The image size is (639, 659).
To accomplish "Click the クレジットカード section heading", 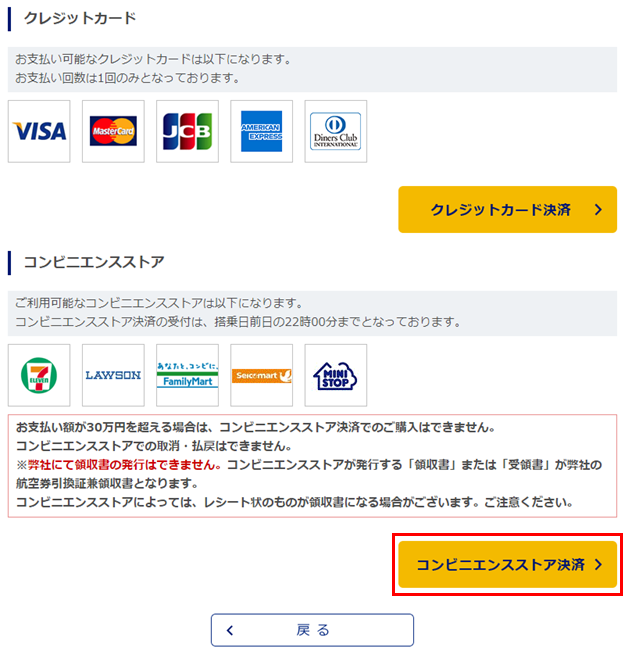I will pyautogui.click(x=80, y=18).
